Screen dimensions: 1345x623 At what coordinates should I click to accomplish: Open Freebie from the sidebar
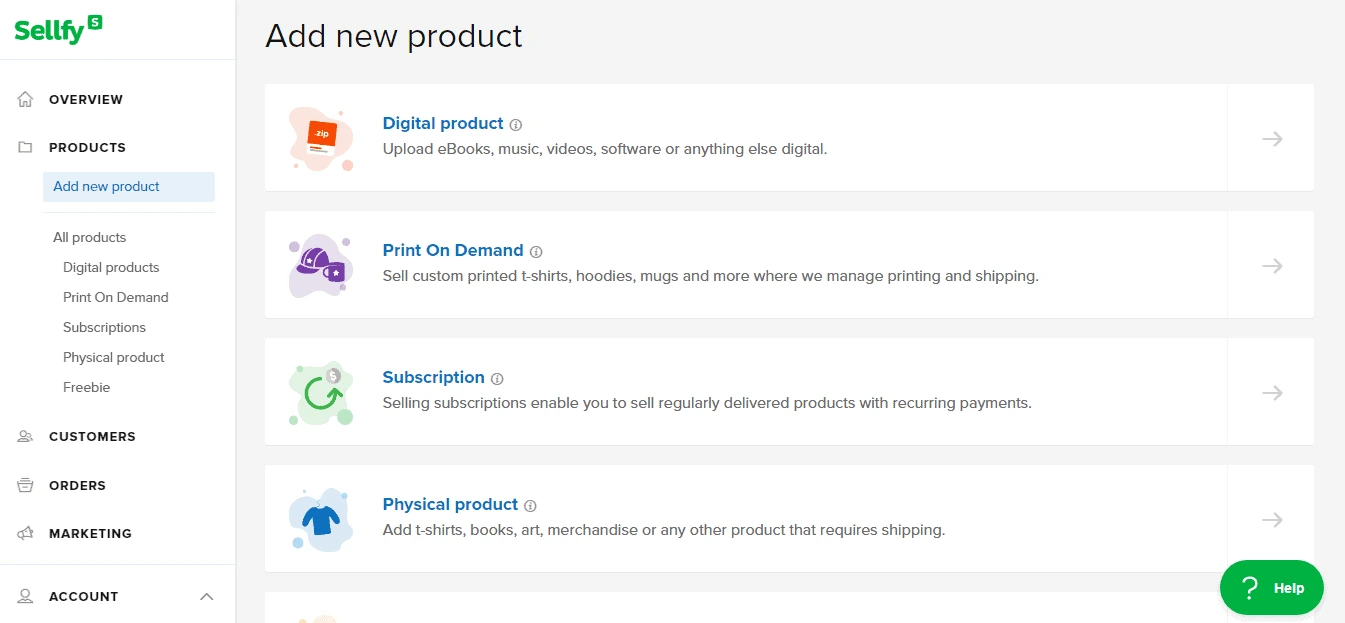pyautogui.click(x=86, y=387)
